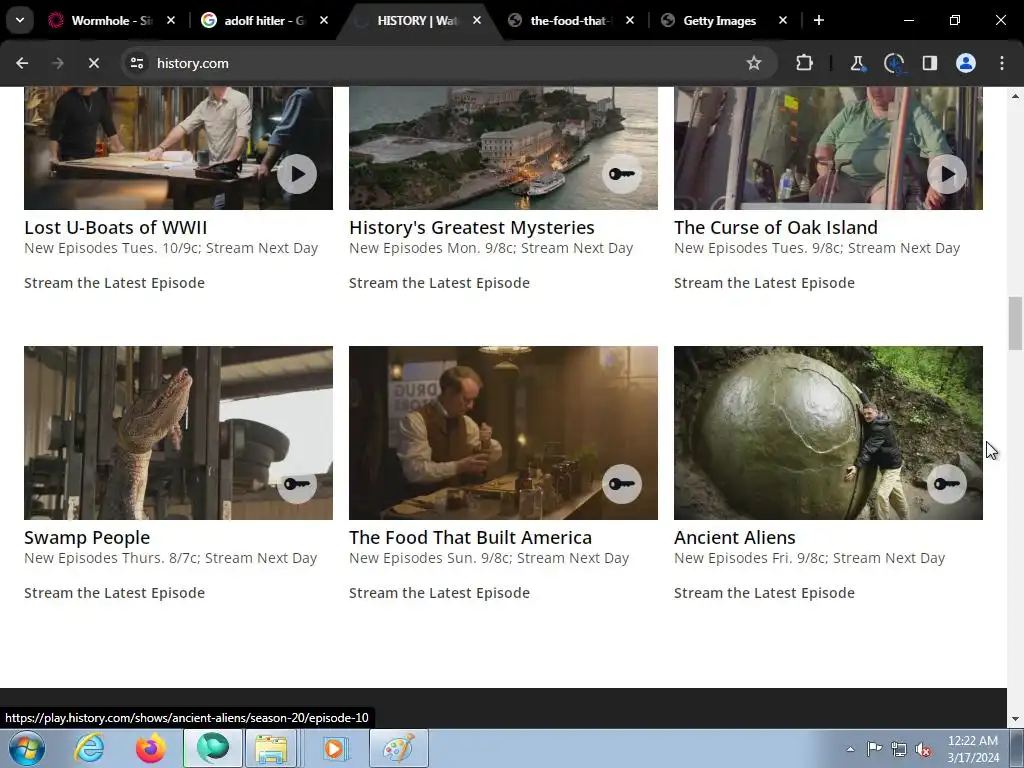The width and height of the screenshot is (1024, 768).
Task: Stream latest Curse of Oak Island episode
Action: [764, 283]
